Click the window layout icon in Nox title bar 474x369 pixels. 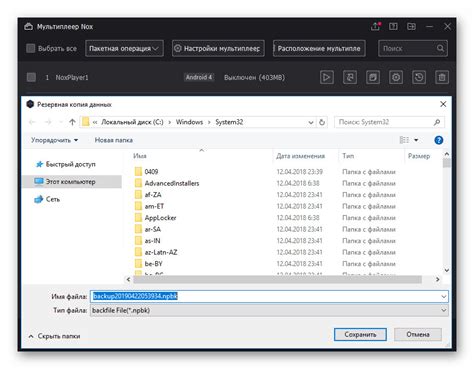411,26
